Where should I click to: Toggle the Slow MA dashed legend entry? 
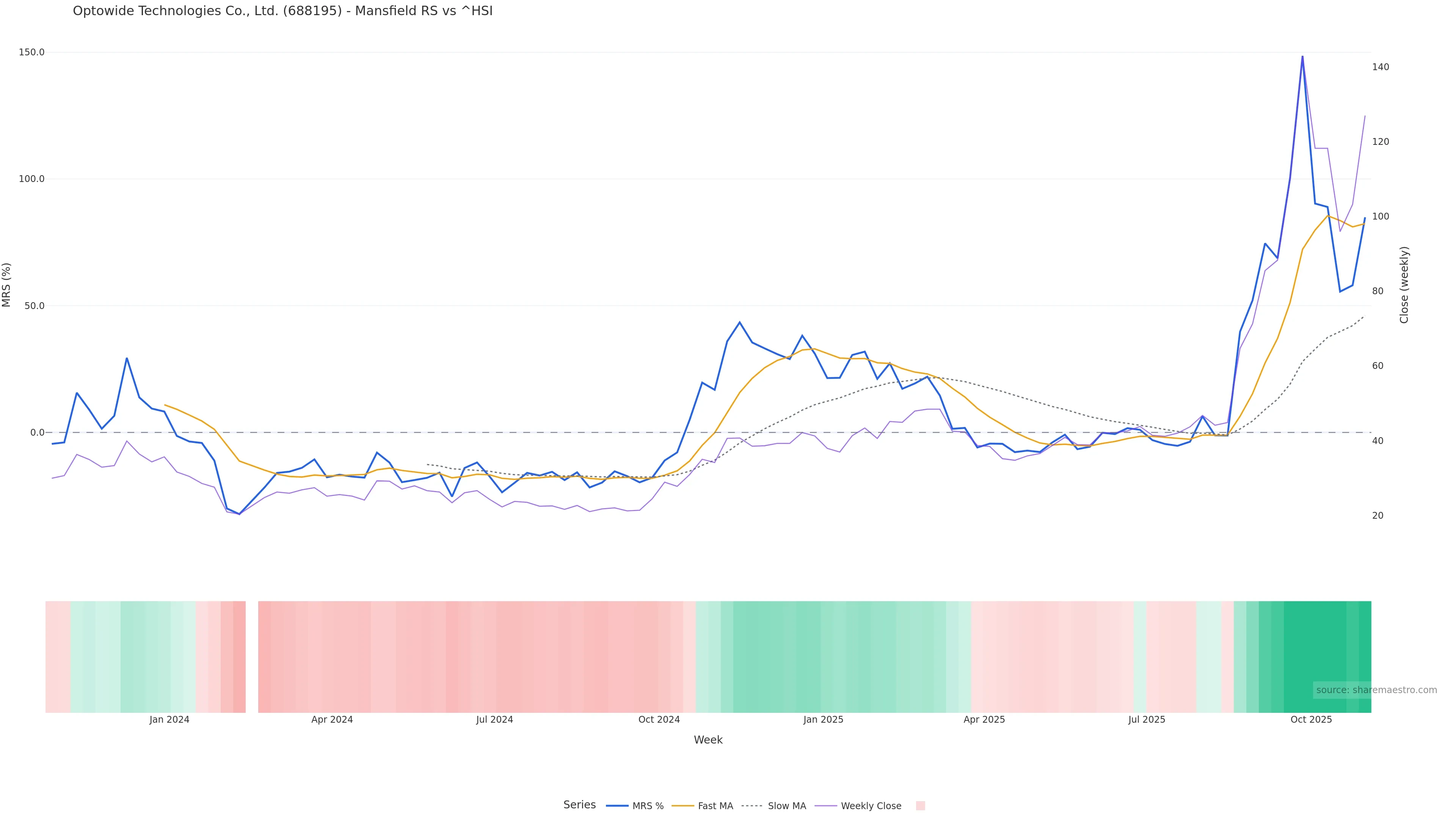pyautogui.click(x=787, y=806)
